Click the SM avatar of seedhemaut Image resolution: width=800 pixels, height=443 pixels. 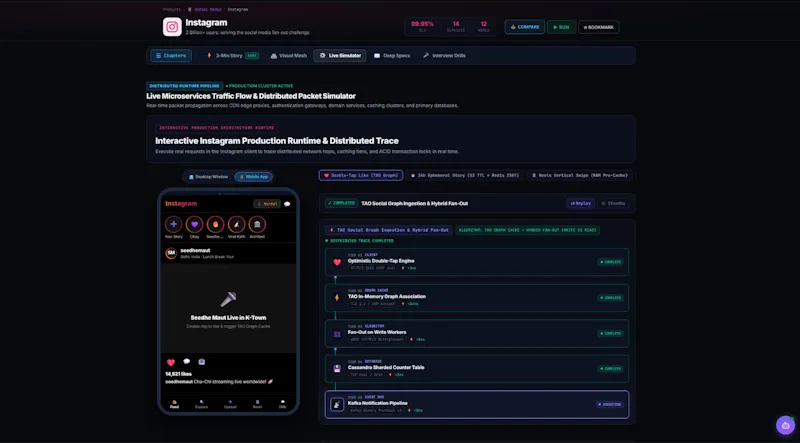pyautogui.click(x=171, y=253)
